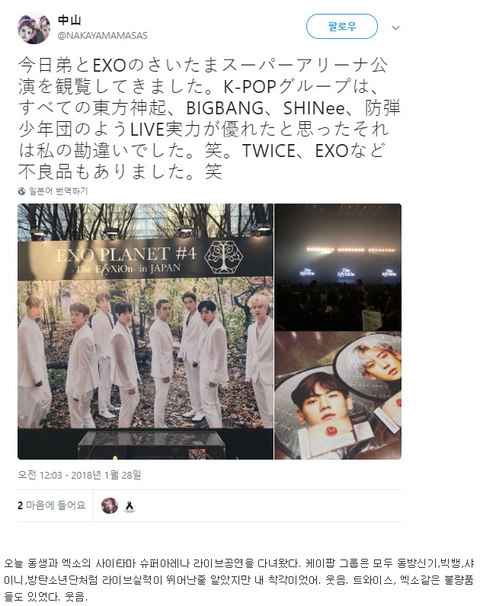Open the fan merchandise photo
480x606 pixels.
pos(338,396)
